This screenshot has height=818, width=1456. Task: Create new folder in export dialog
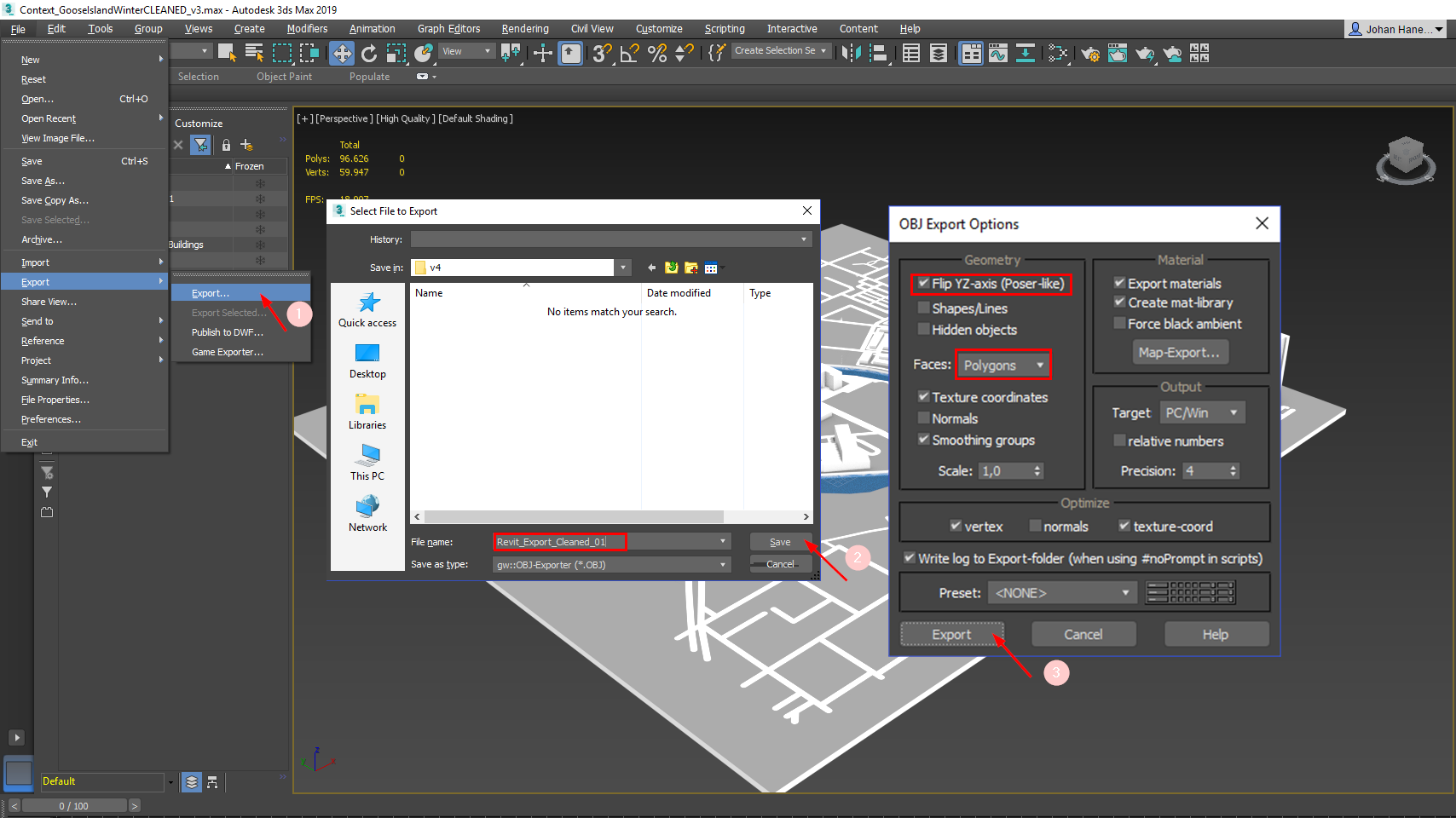pos(691,268)
